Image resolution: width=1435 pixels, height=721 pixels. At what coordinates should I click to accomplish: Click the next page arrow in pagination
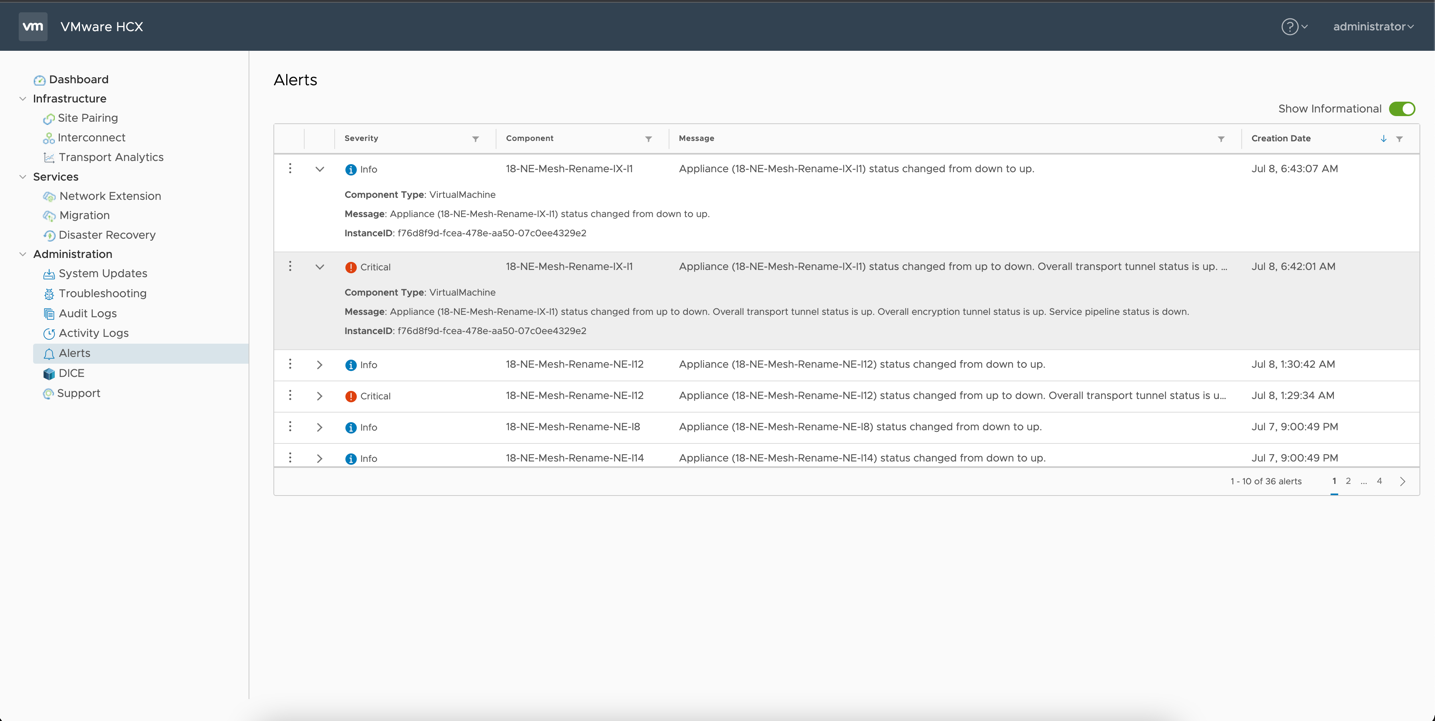pyautogui.click(x=1403, y=482)
